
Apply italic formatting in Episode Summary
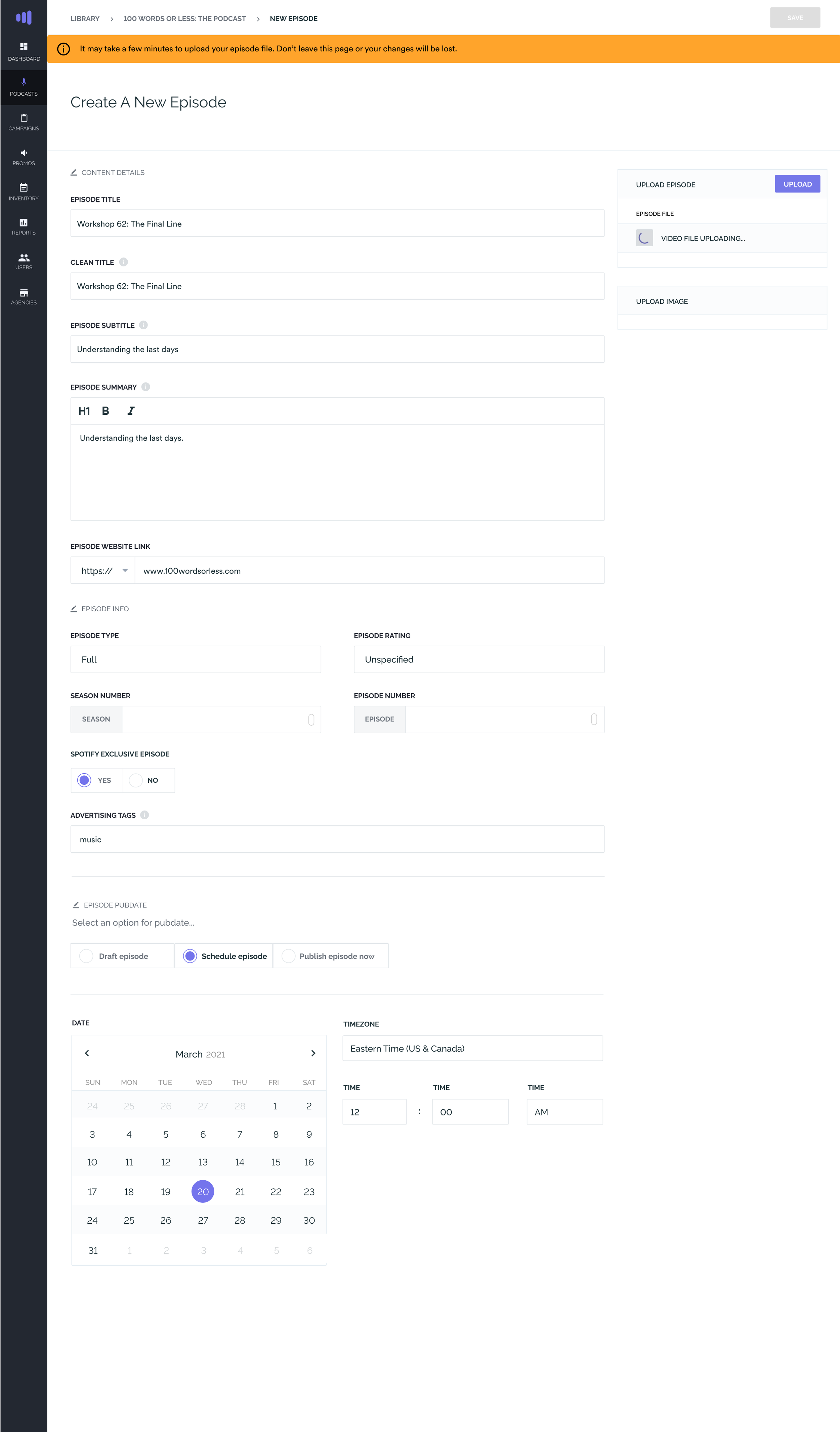(x=131, y=411)
